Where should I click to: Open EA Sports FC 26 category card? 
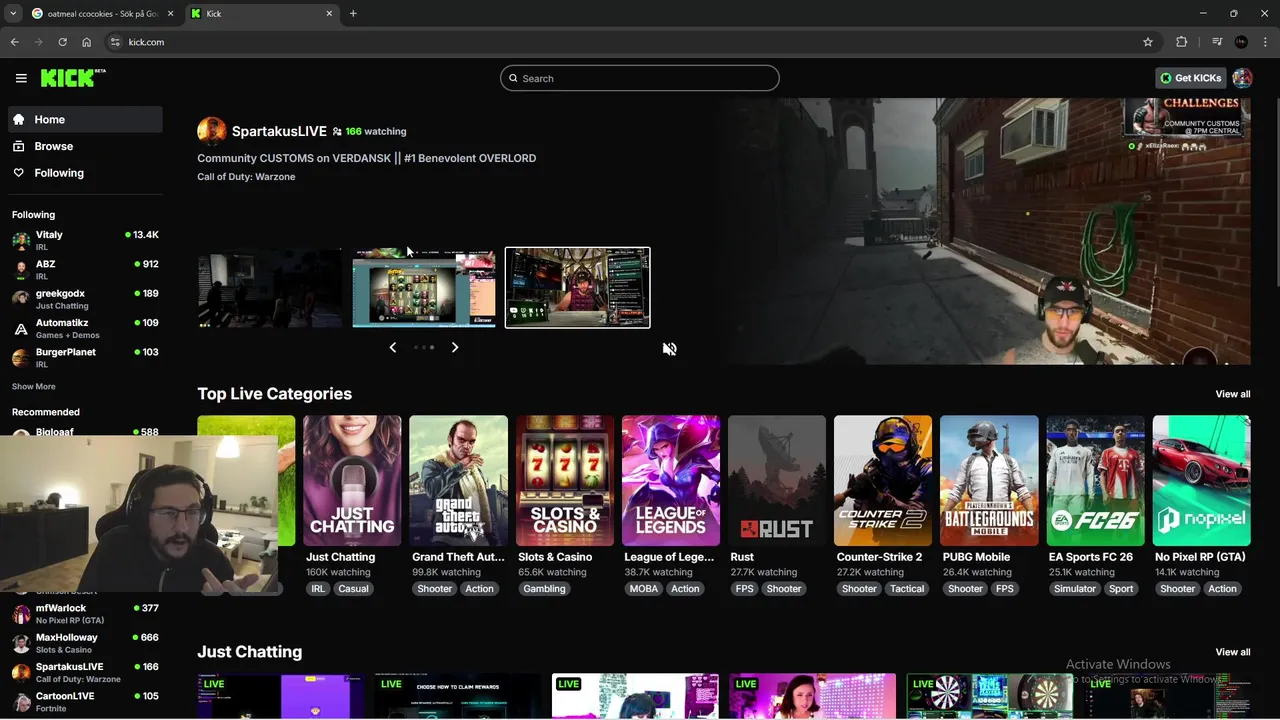(x=1095, y=481)
